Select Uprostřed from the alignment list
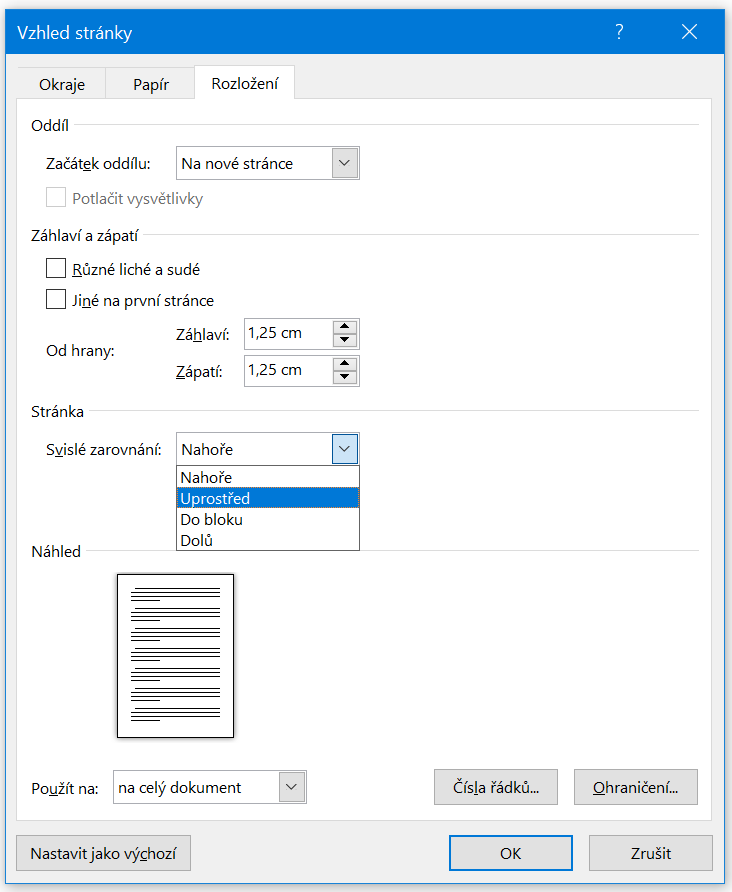Viewport: 732px width, 892px height. click(267, 498)
